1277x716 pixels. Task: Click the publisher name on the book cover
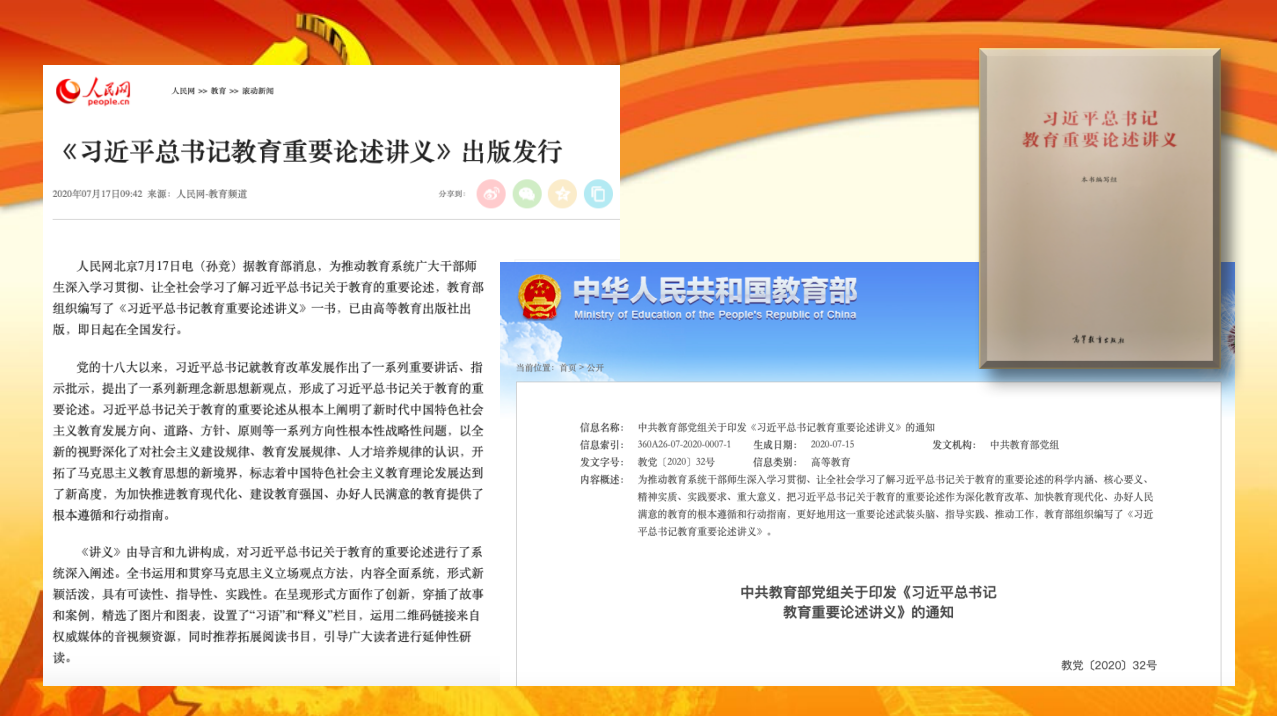tap(1100, 340)
